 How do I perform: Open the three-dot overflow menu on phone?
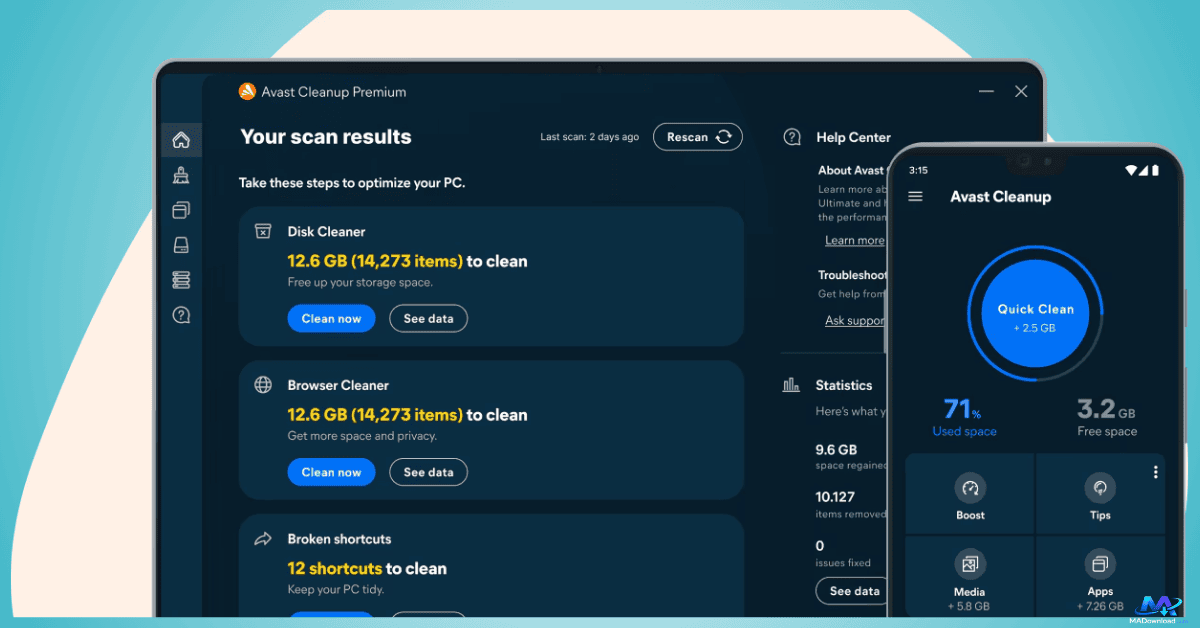pos(1155,472)
